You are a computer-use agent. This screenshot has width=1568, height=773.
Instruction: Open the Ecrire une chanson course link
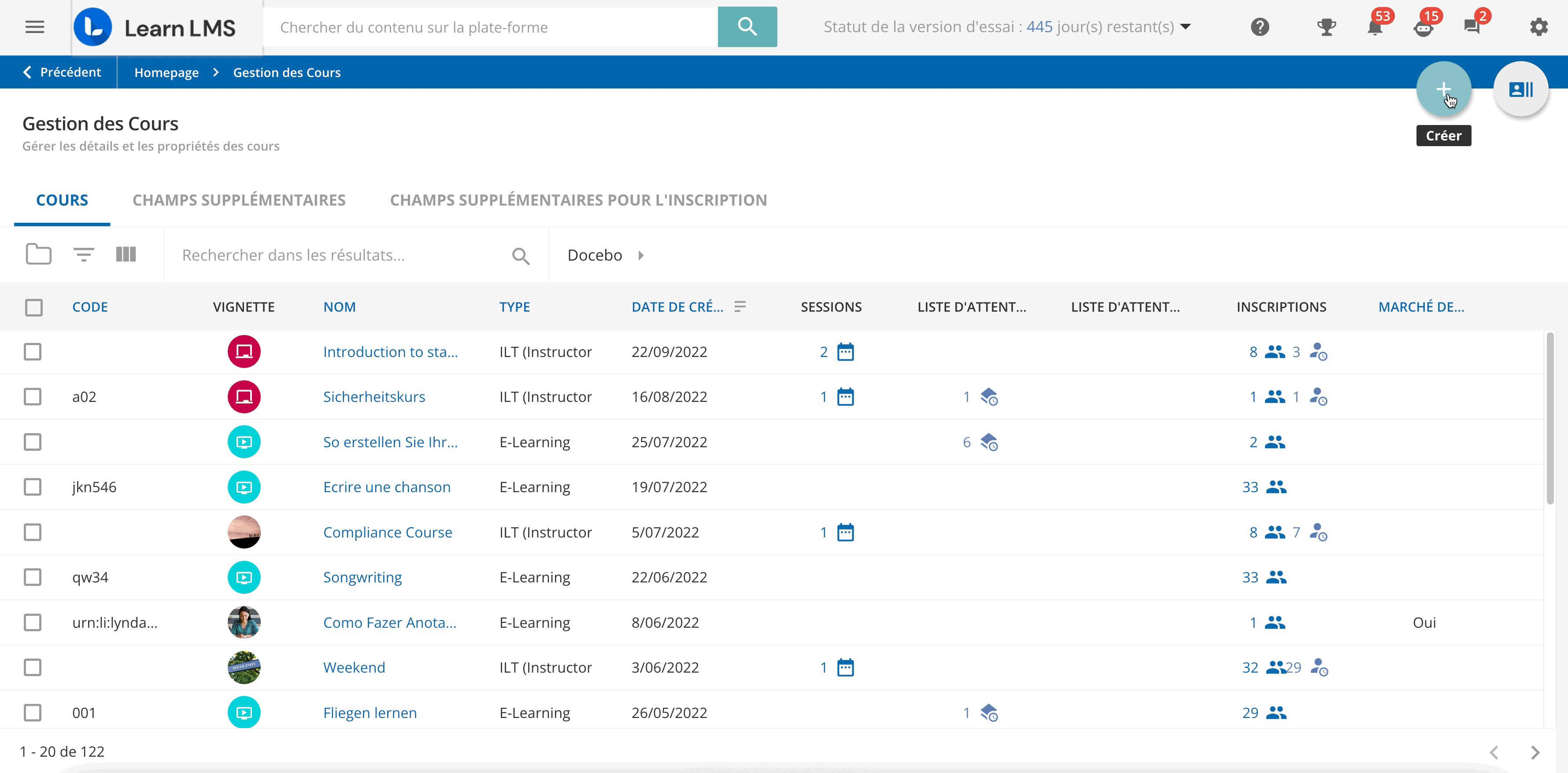pyautogui.click(x=387, y=487)
